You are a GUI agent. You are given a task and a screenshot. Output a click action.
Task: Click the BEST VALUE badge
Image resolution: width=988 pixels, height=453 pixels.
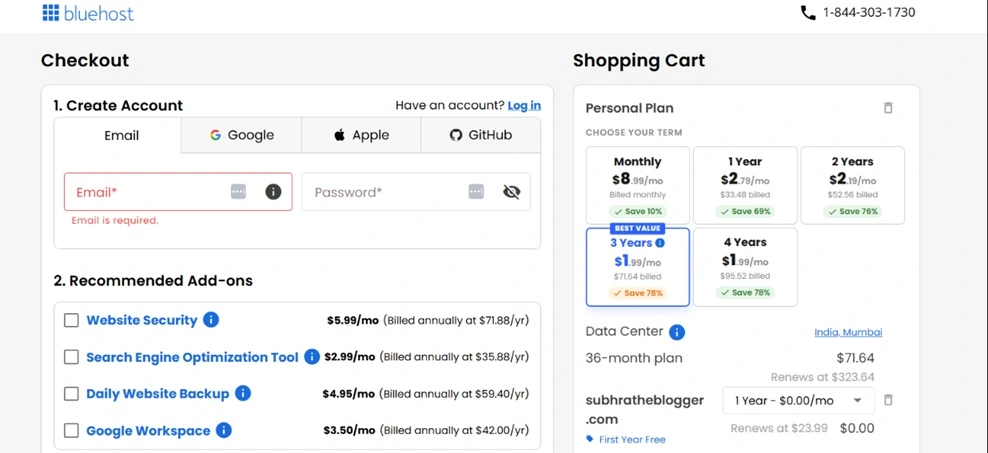tap(638, 228)
